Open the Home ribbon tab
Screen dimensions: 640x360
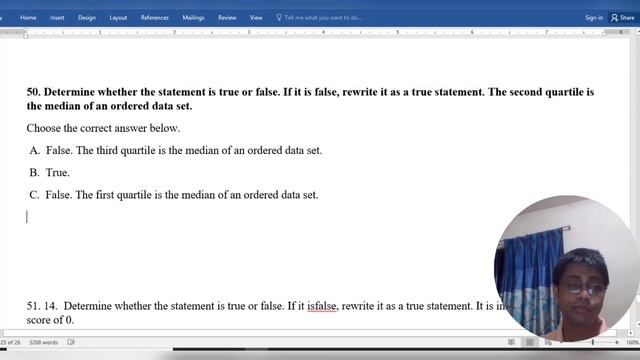point(28,18)
